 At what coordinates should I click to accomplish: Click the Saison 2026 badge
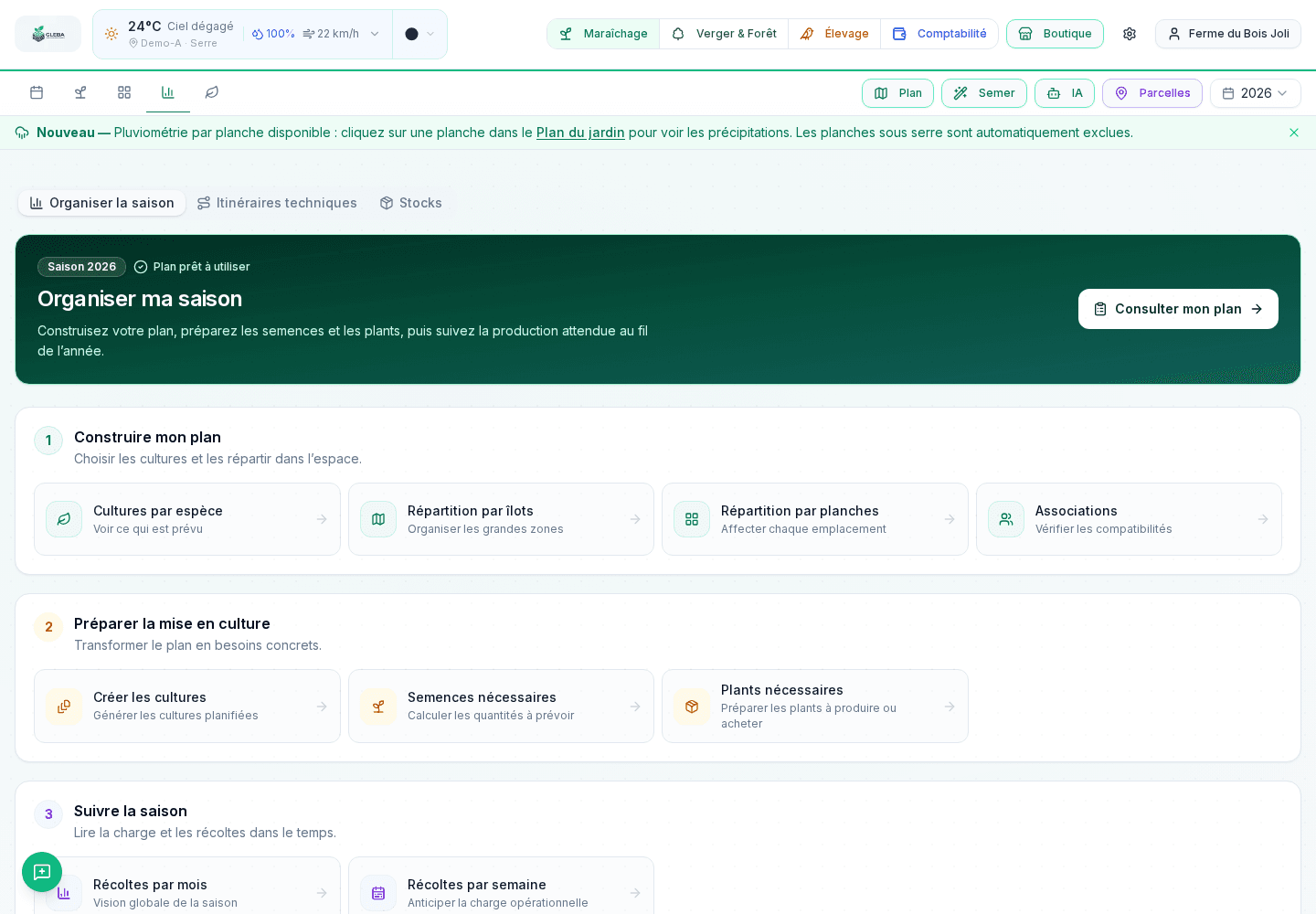pyautogui.click(x=81, y=267)
